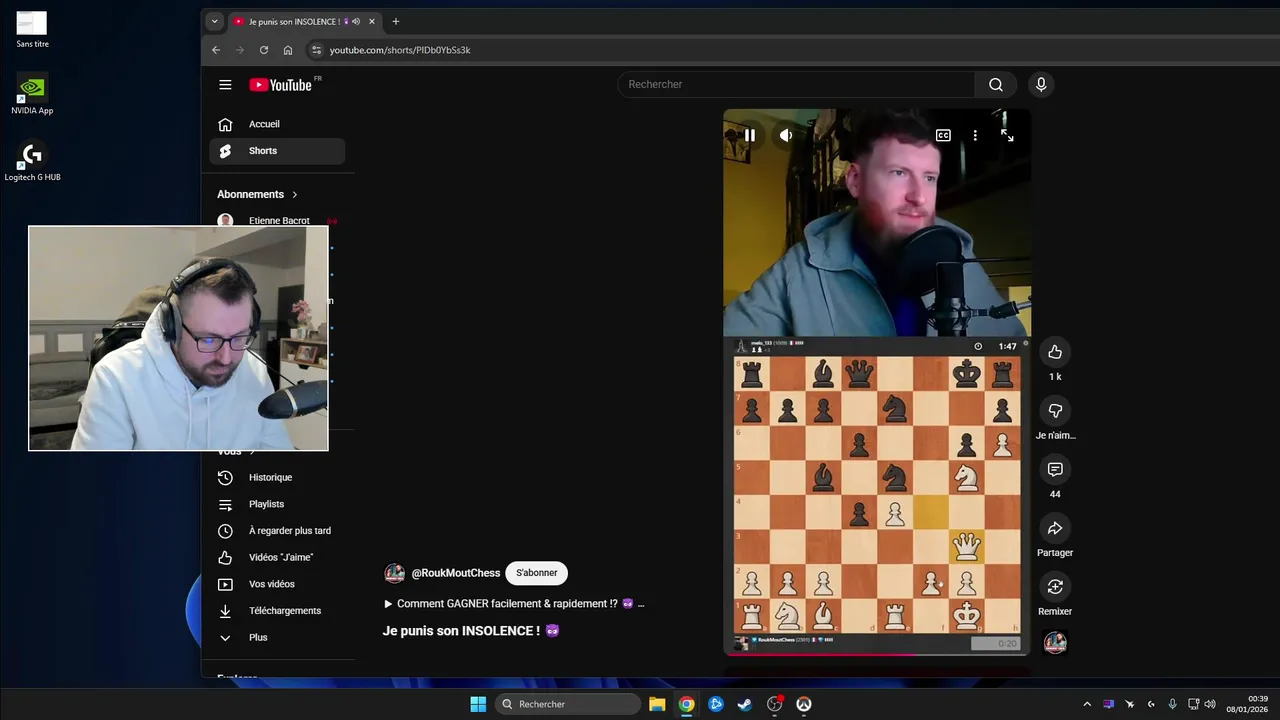Screen dimensions: 1280x720
Task: Reload the YouTube page
Action: (x=264, y=50)
